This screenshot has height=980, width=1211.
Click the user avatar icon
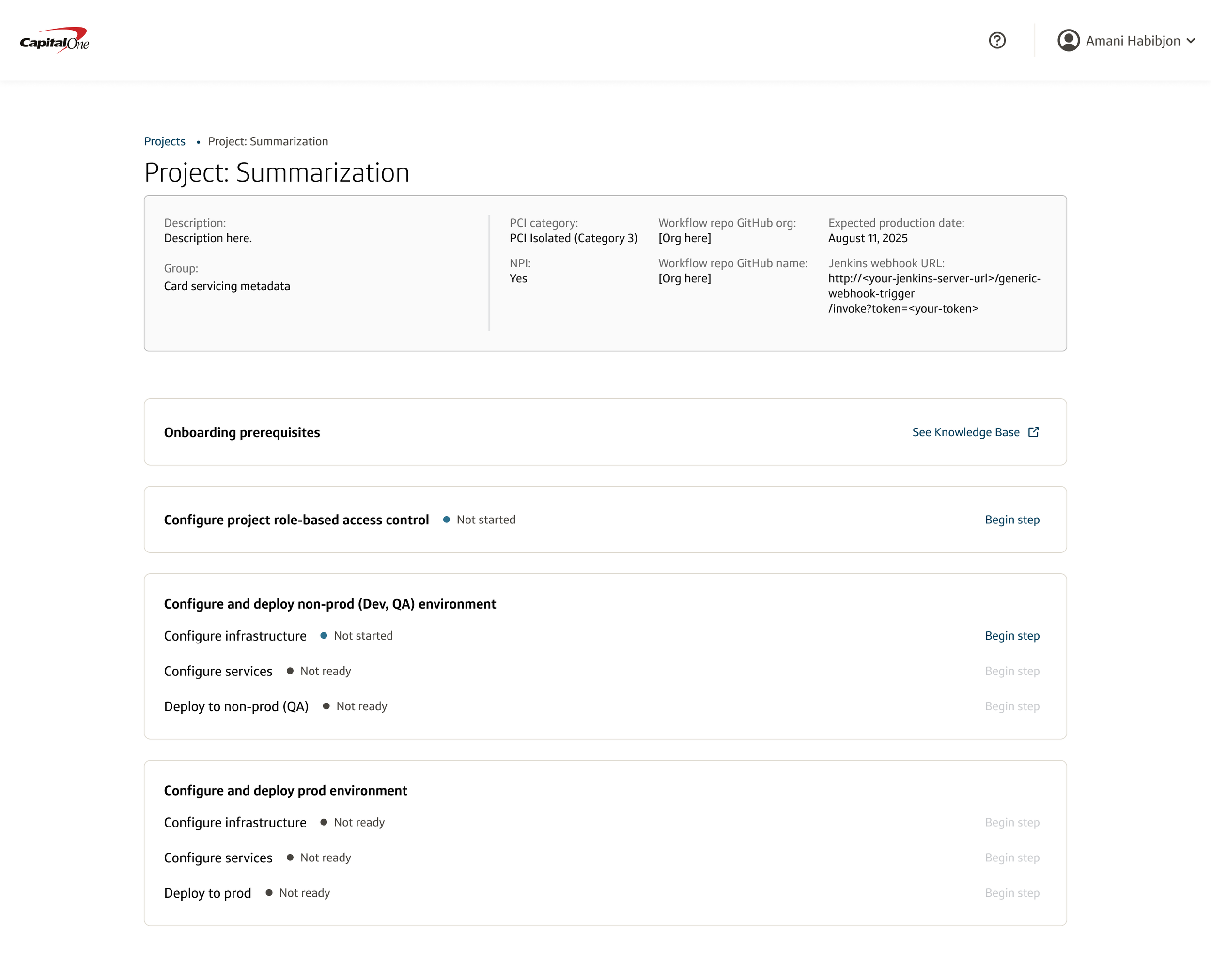click(x=1068, y=41)
